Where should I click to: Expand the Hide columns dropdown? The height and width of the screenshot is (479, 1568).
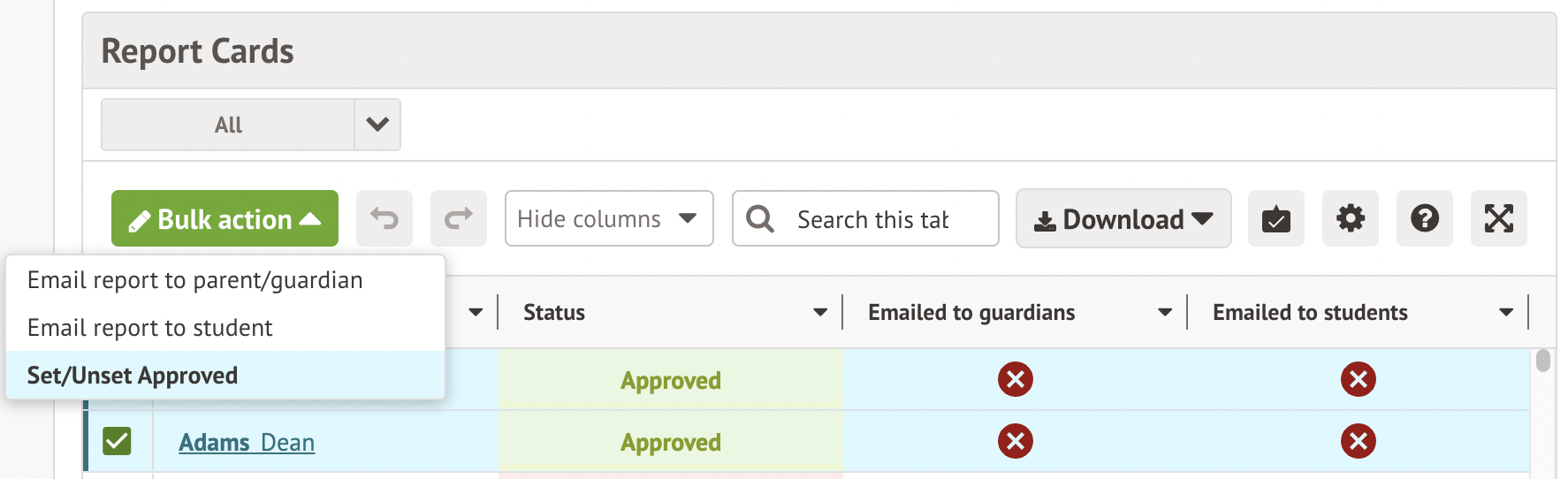[x=609, y=218]
